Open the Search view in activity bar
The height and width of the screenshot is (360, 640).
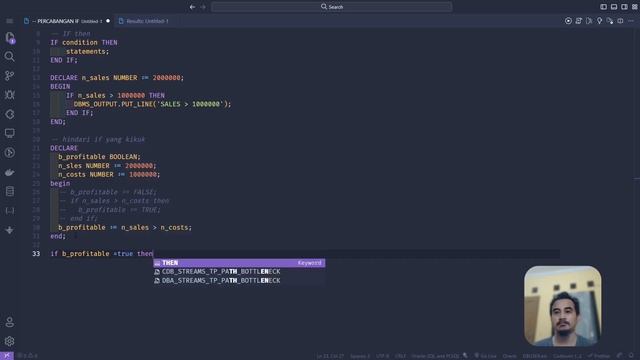(10, 56)
